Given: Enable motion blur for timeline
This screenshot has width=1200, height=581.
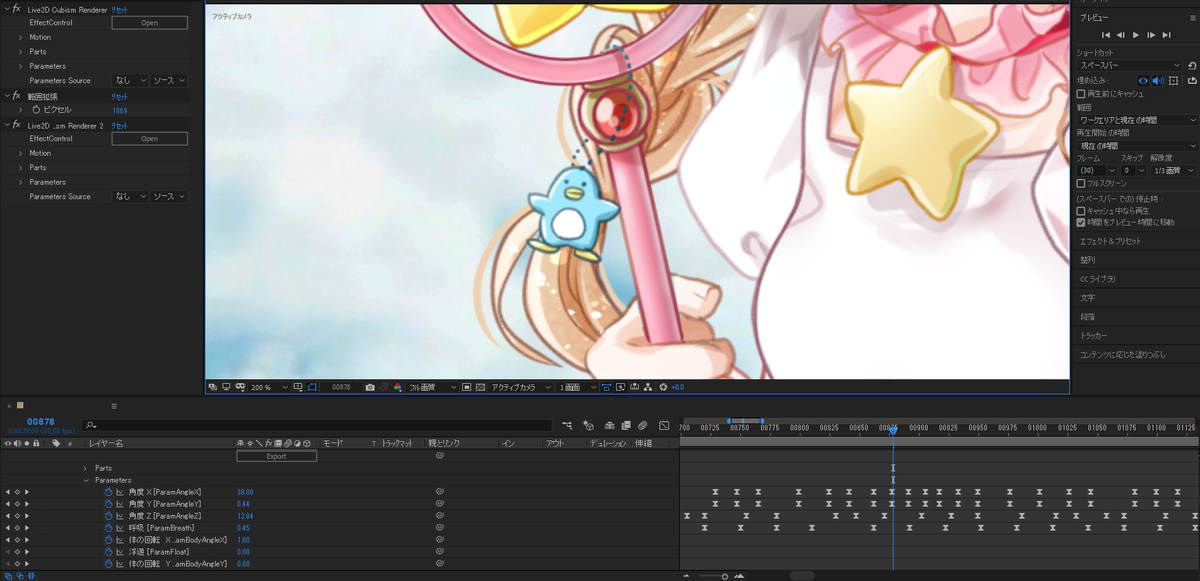Looking at the screenshot, I should [642, 426].
